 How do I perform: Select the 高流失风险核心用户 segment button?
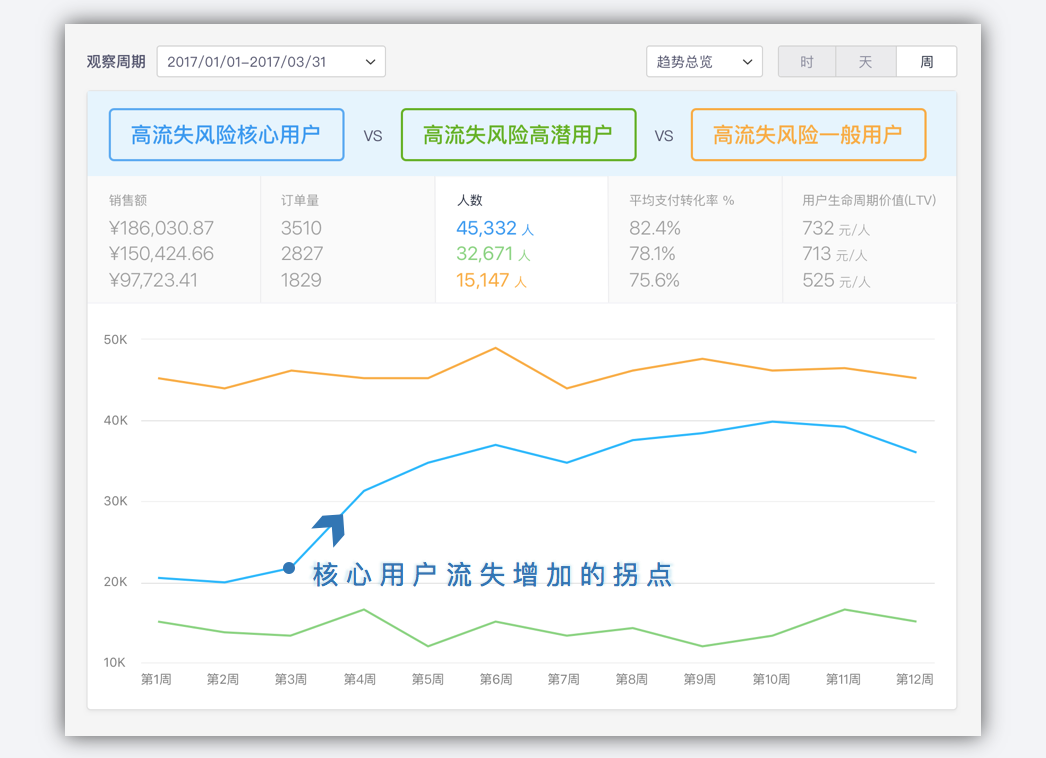point(226,134)
